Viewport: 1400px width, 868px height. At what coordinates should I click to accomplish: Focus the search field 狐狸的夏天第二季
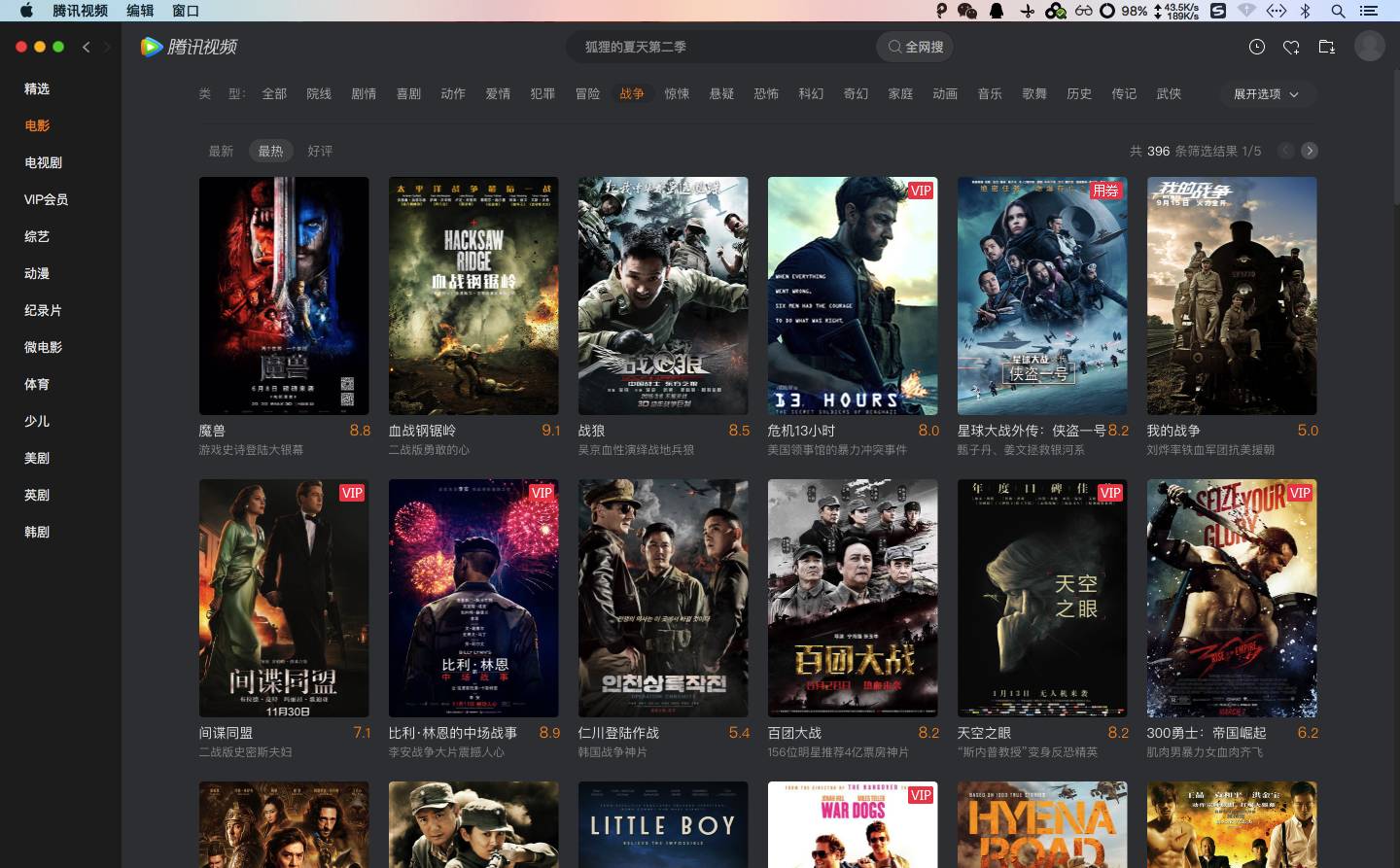point(721,47)
